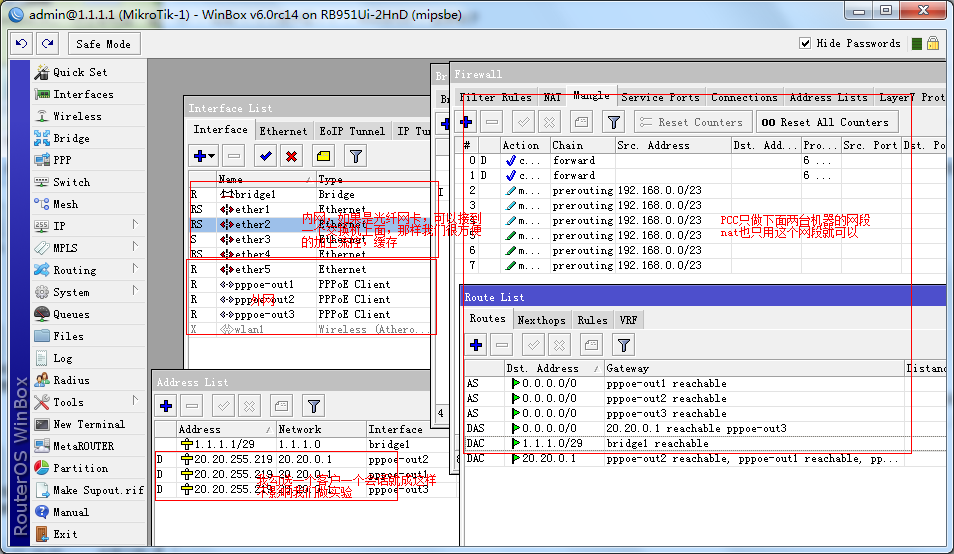The image size is (954, 554).
Task: Open Queues in sidebar
Action: [71, 314]
